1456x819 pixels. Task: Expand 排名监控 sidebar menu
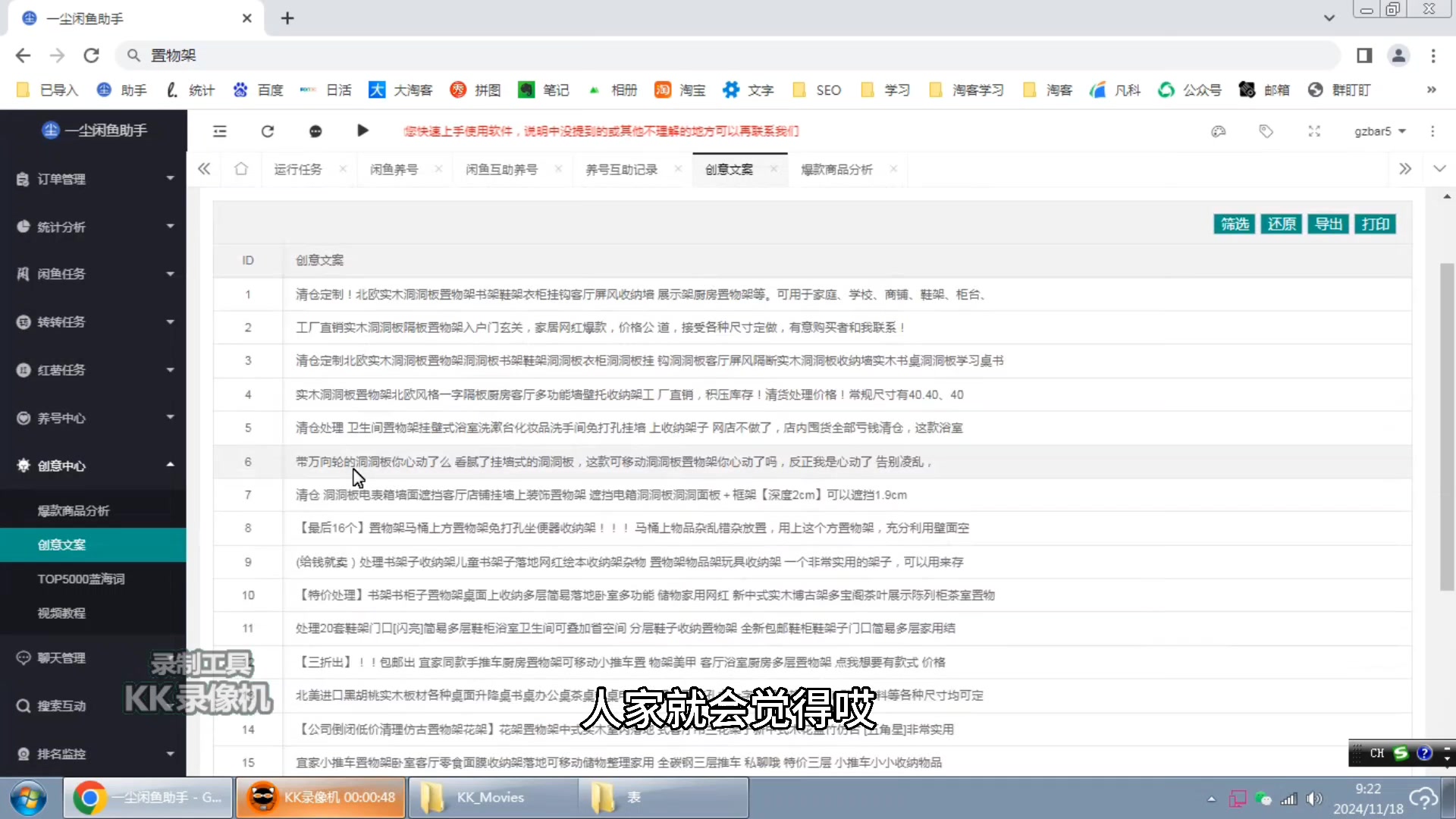point(93,754)
